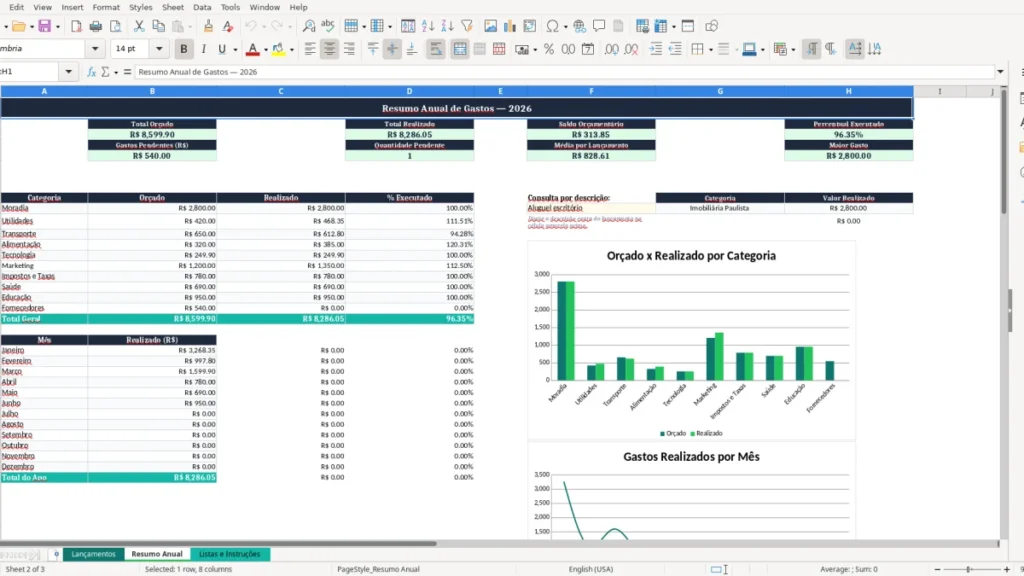Click column D header
This screenshot has height=576, width=1024.
409,91
